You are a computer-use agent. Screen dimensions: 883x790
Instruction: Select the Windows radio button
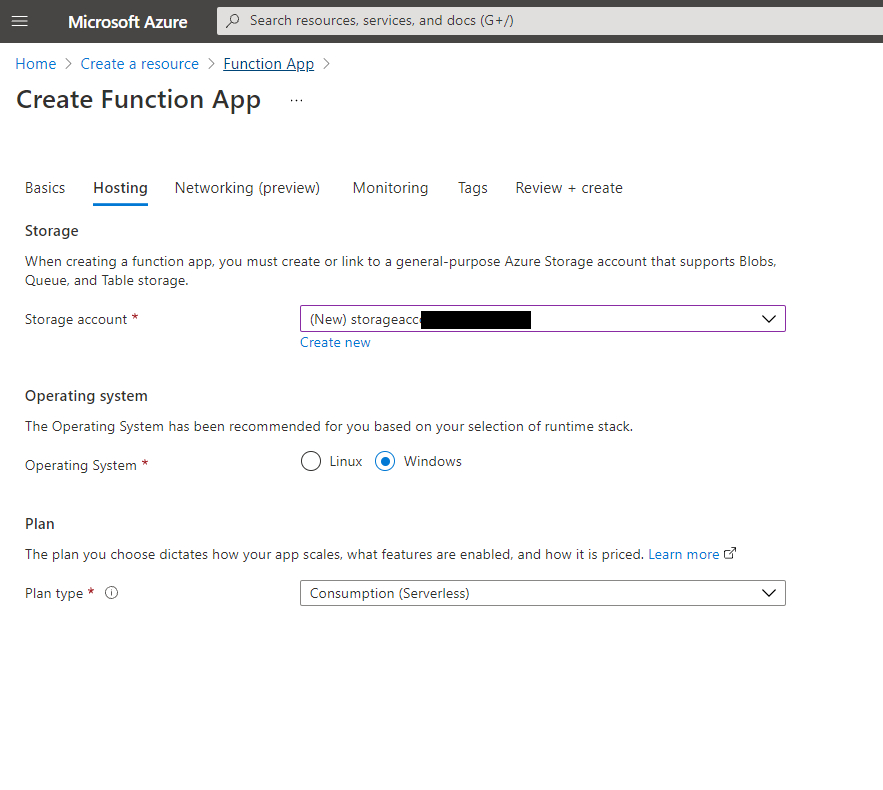(x=385, y=461)
